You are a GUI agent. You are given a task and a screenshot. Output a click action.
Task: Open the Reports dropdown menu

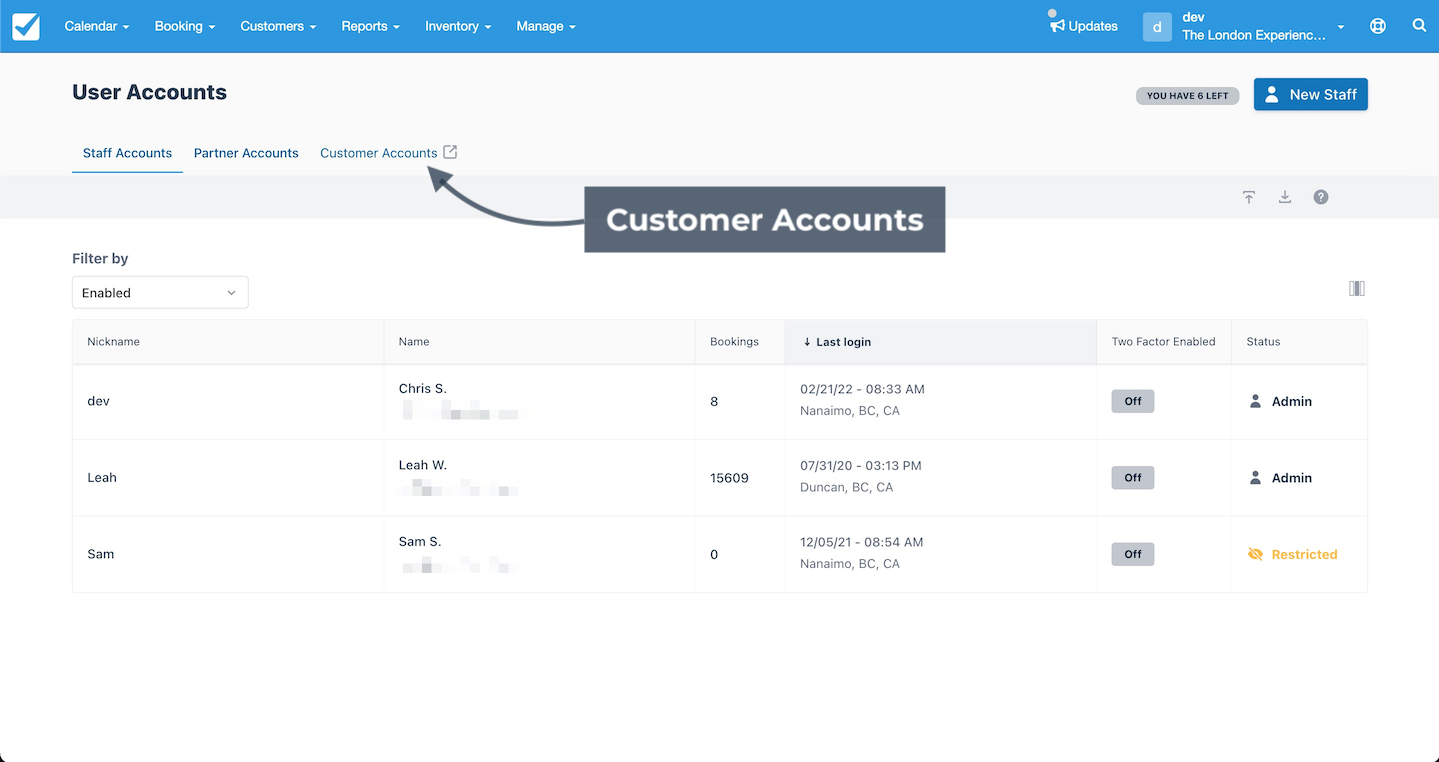coord(370,26)
